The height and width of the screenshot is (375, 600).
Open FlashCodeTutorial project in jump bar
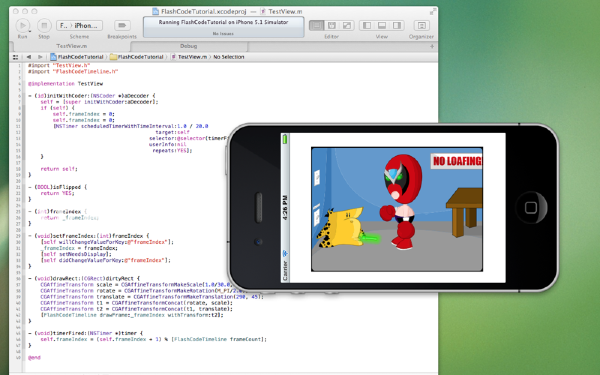[77, 57]
